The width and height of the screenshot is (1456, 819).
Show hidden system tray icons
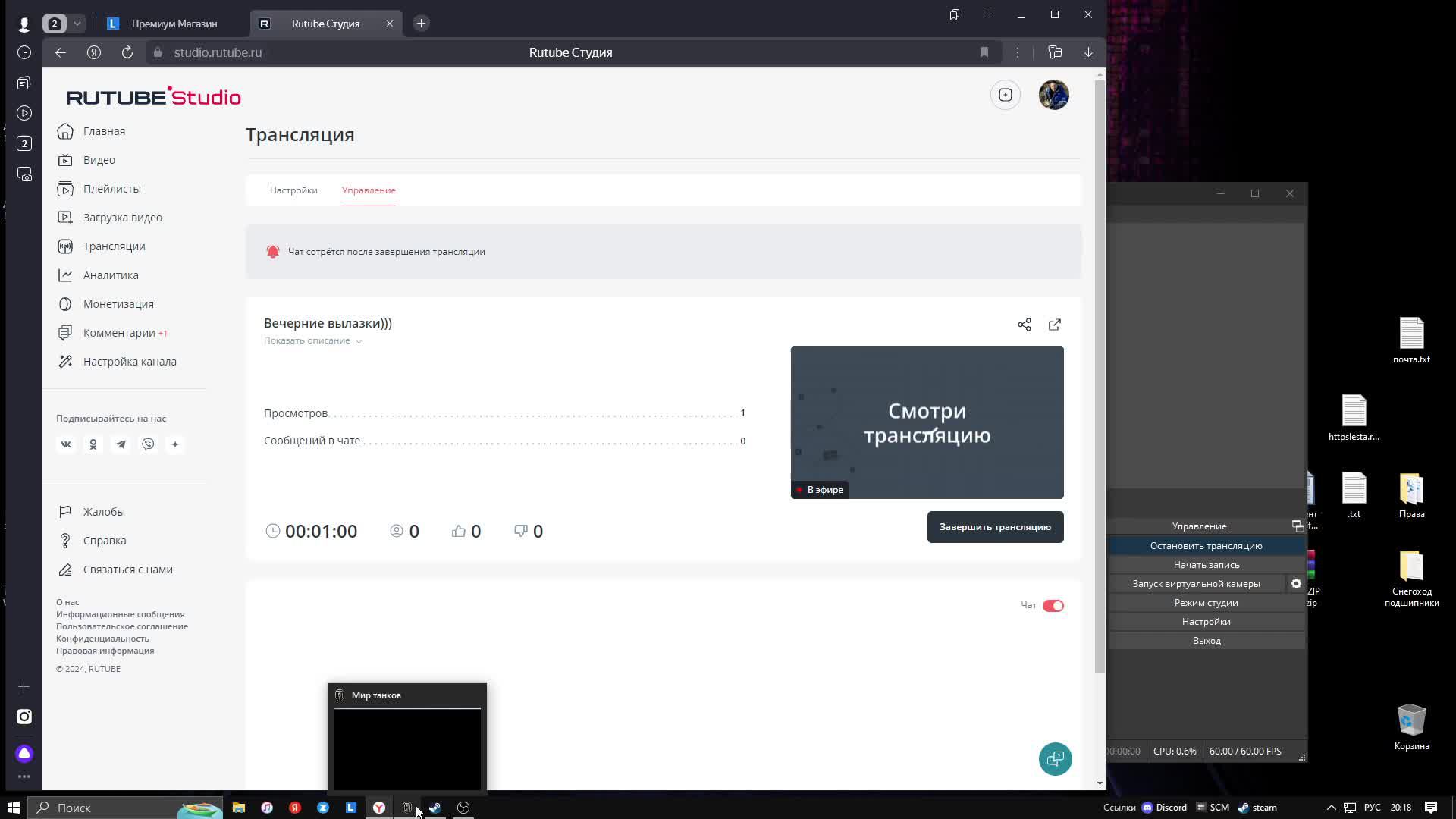coord(1331,808)
